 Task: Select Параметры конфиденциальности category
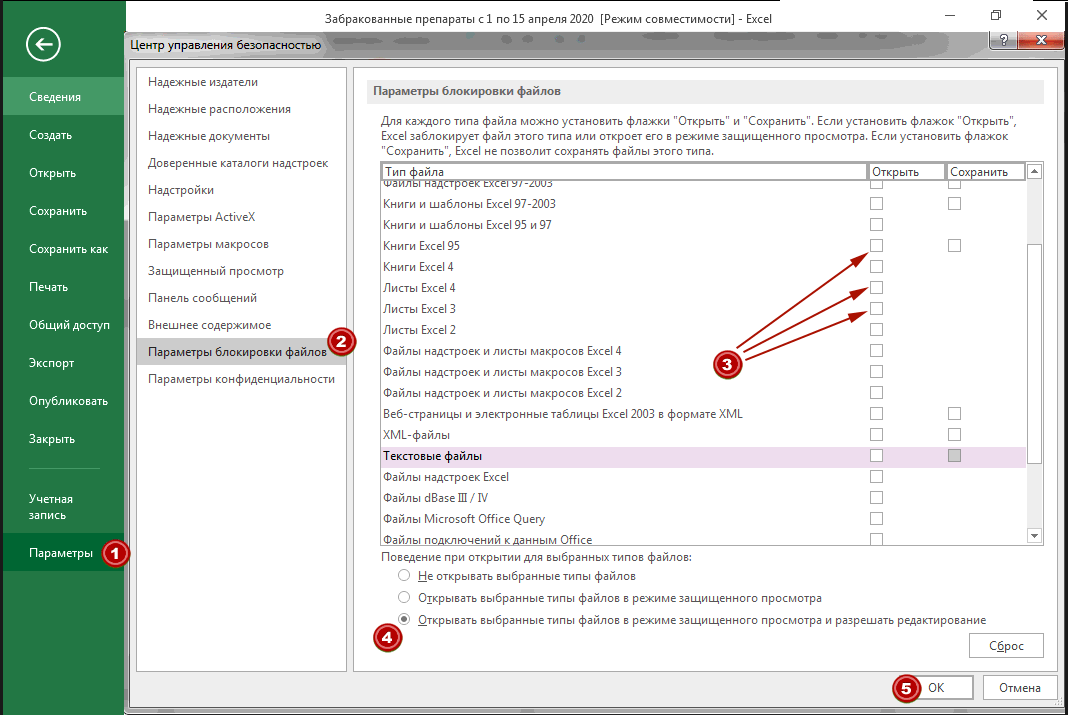[x=241, y=379]
